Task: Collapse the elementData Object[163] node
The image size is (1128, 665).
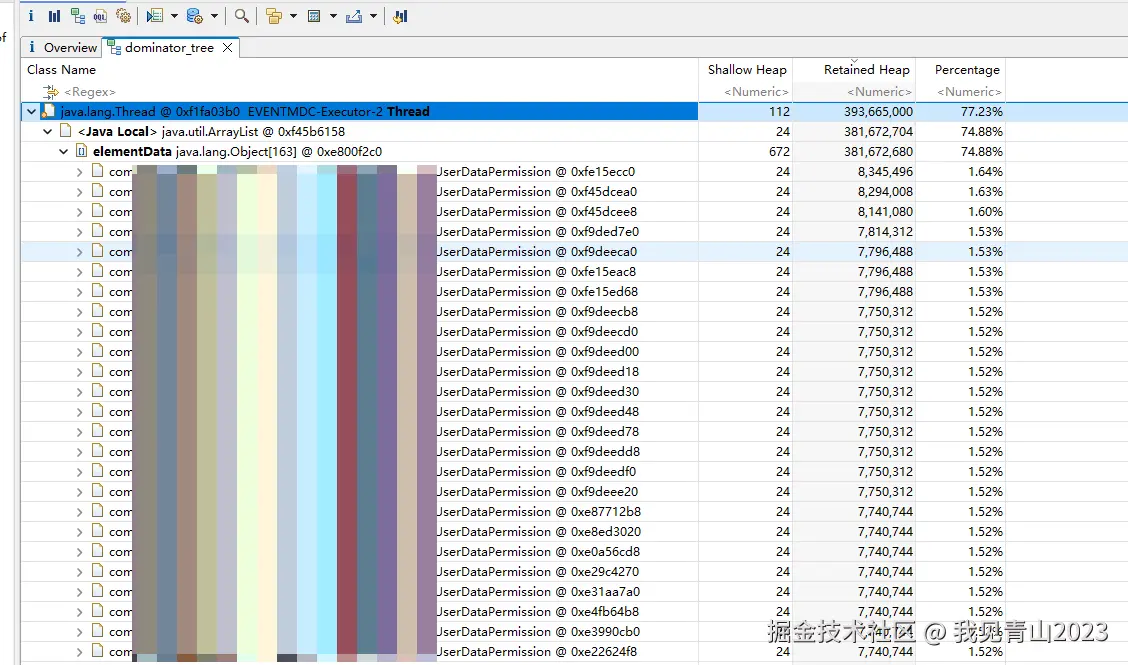Action: click(63, 152)
